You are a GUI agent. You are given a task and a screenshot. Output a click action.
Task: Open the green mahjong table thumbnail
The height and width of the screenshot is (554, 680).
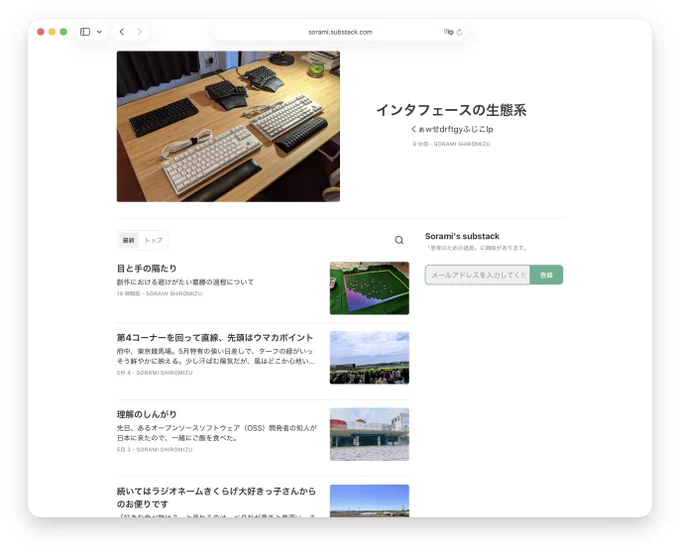click(369, 288)
